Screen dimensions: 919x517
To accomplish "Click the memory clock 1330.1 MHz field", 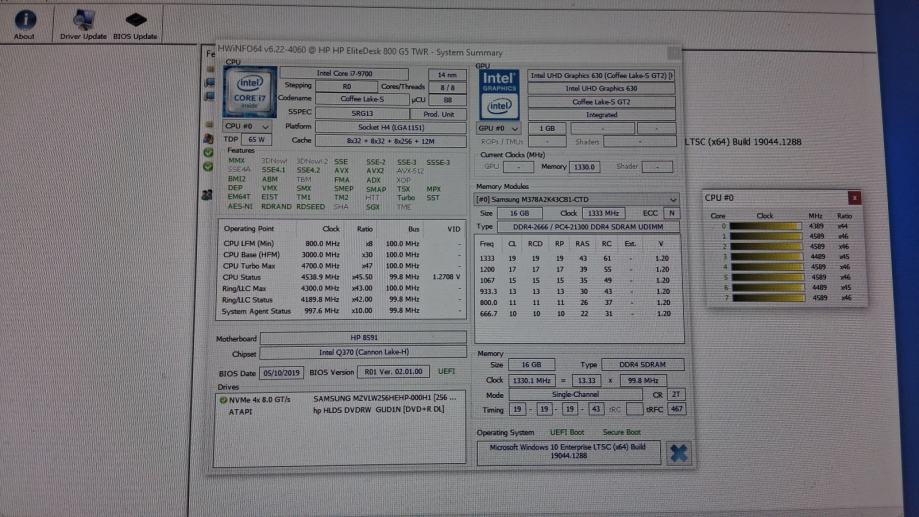I will [531, 380].
